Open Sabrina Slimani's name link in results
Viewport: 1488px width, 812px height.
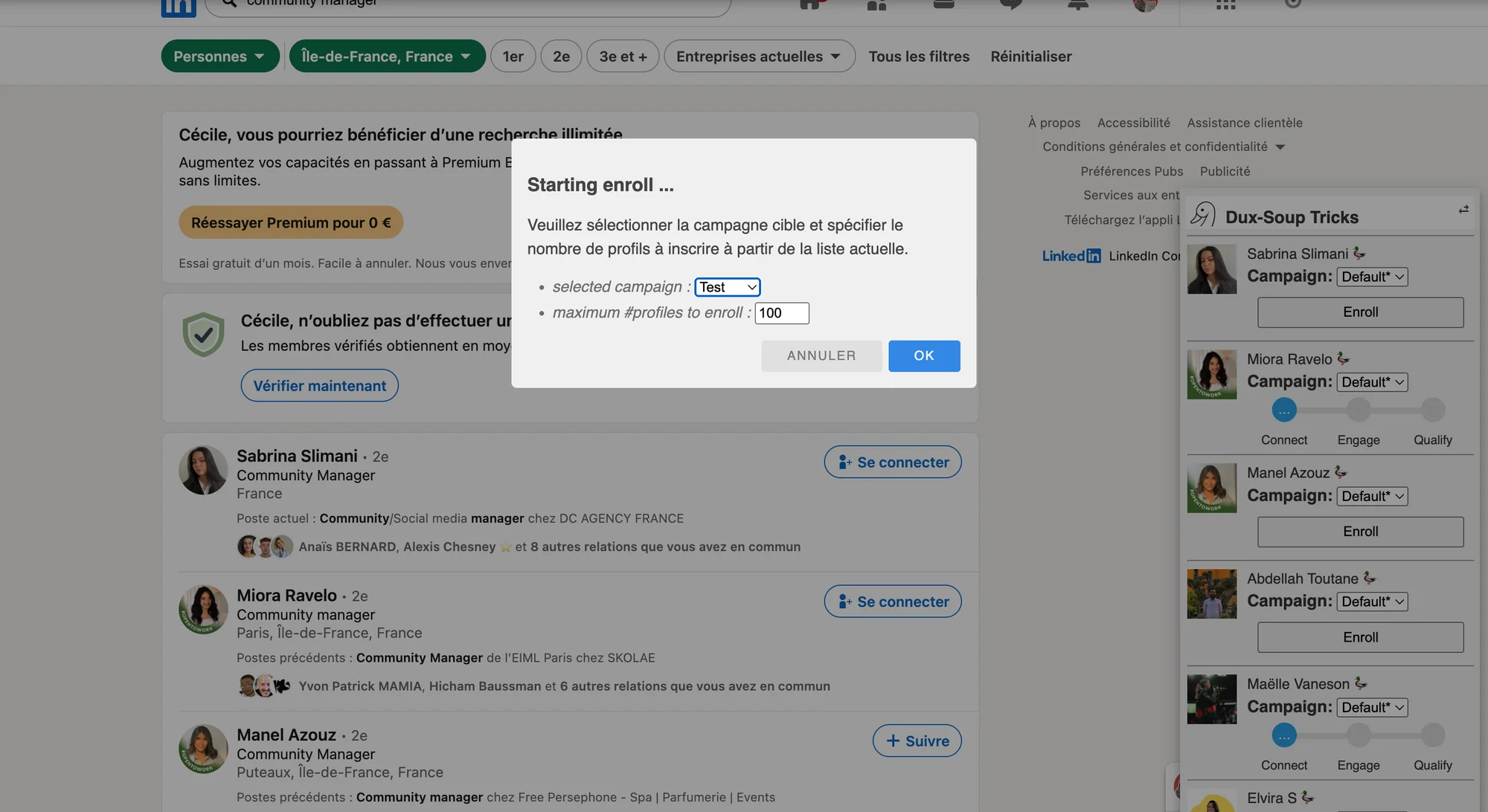click(297, 456)
